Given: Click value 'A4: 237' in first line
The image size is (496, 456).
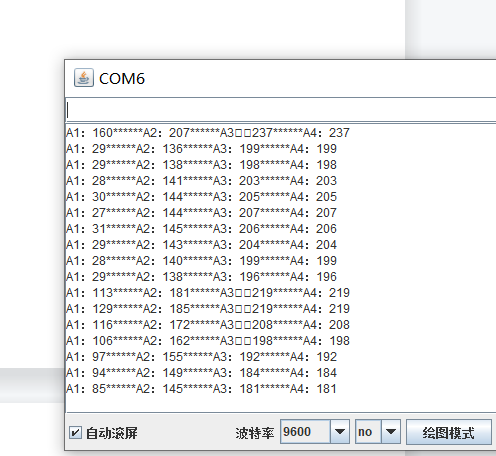Looking at the screenshot, I should (326, 133).
